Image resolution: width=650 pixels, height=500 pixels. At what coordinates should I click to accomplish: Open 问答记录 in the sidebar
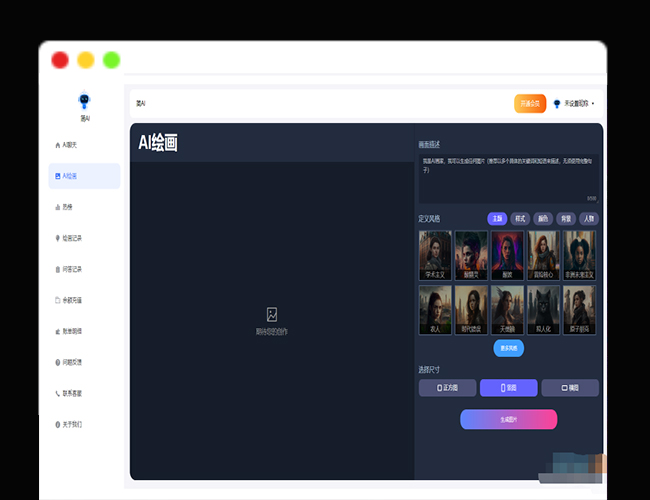point(69,269)
